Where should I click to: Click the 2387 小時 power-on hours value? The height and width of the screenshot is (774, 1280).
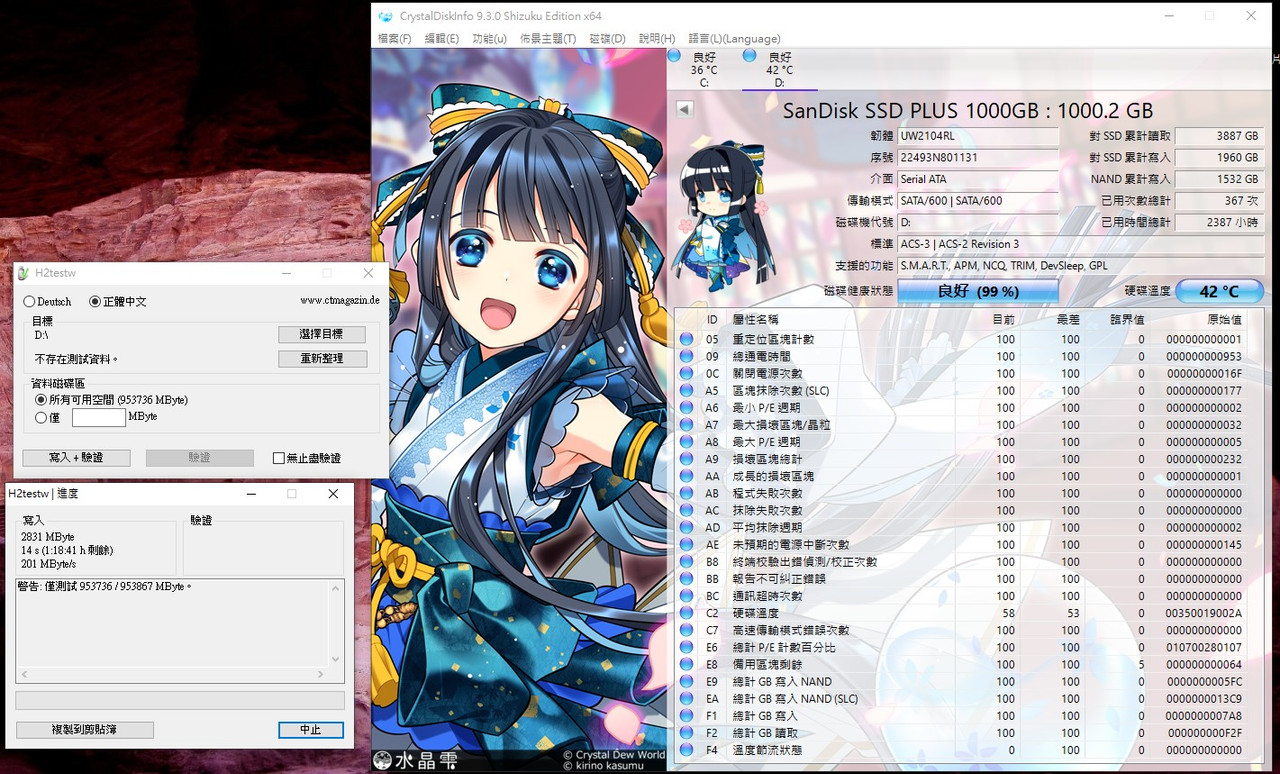[1219, 223]
